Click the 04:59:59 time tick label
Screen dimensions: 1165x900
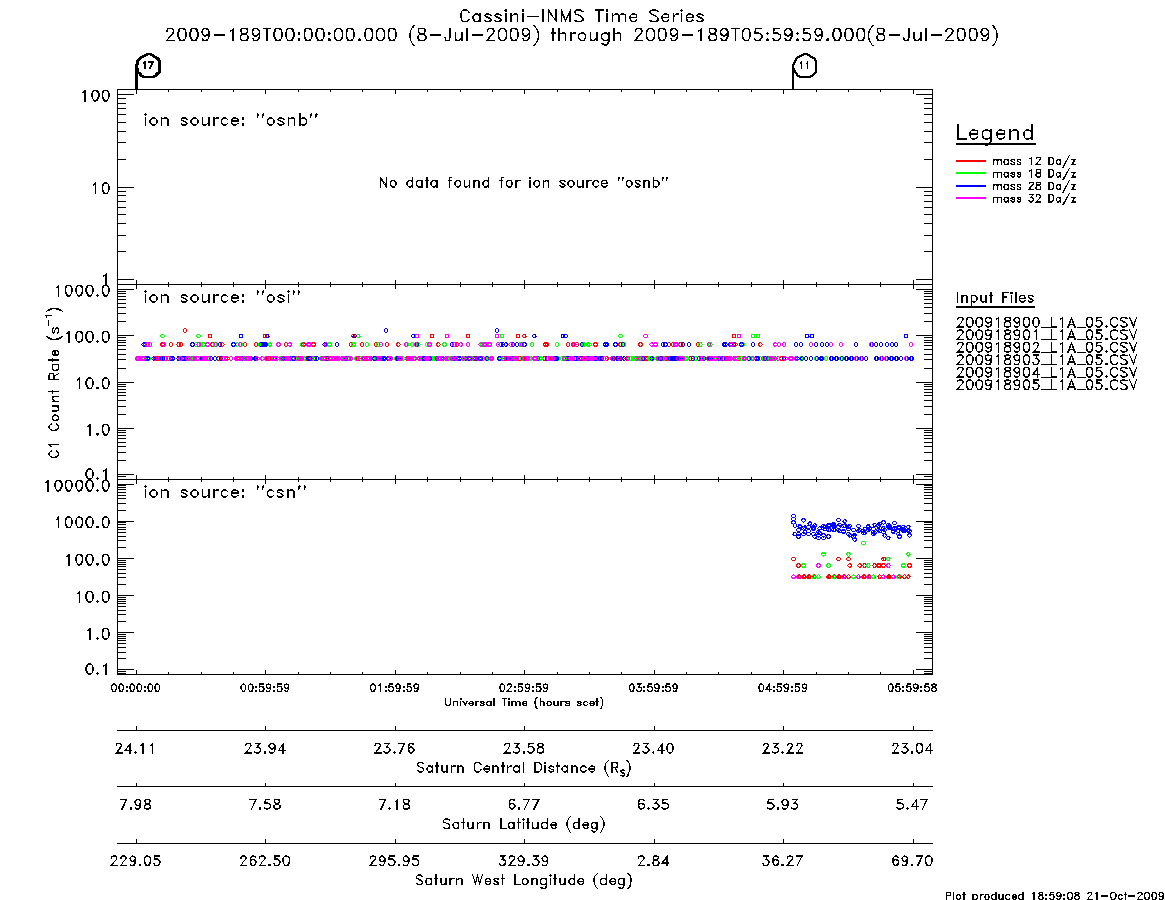782,688
